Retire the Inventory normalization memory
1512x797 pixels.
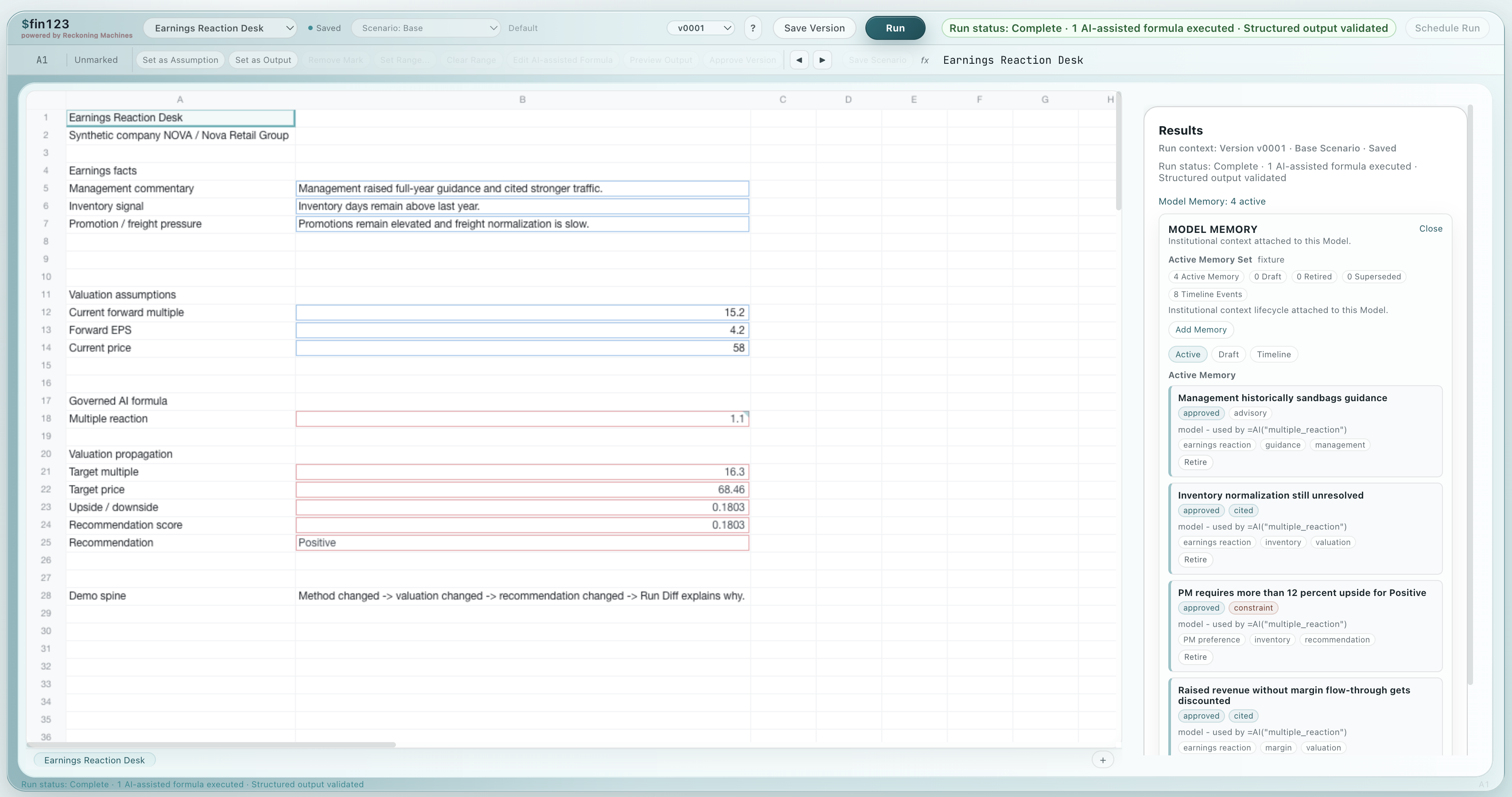[x=1195, y=560]
